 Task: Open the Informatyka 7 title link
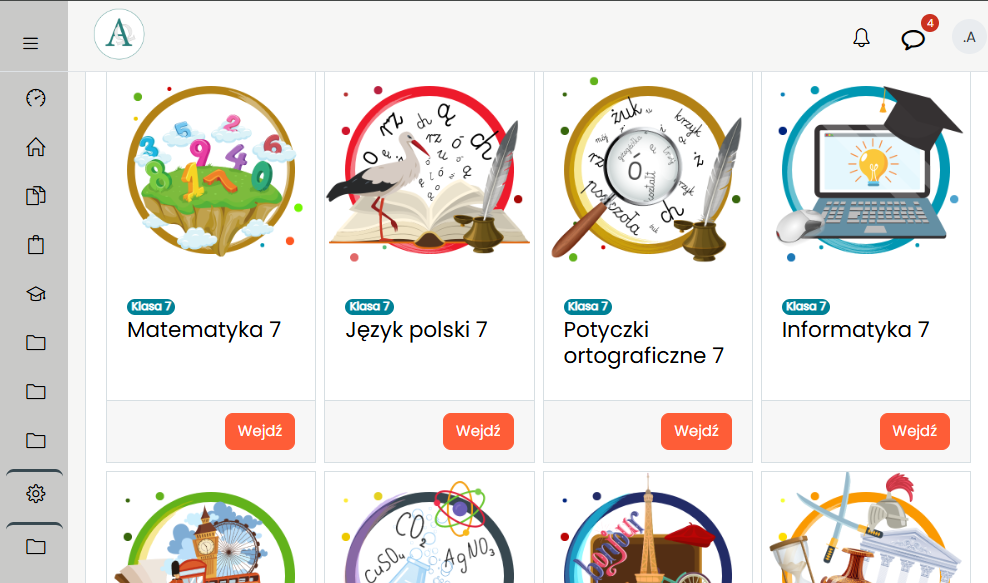[x=855, y=330]
